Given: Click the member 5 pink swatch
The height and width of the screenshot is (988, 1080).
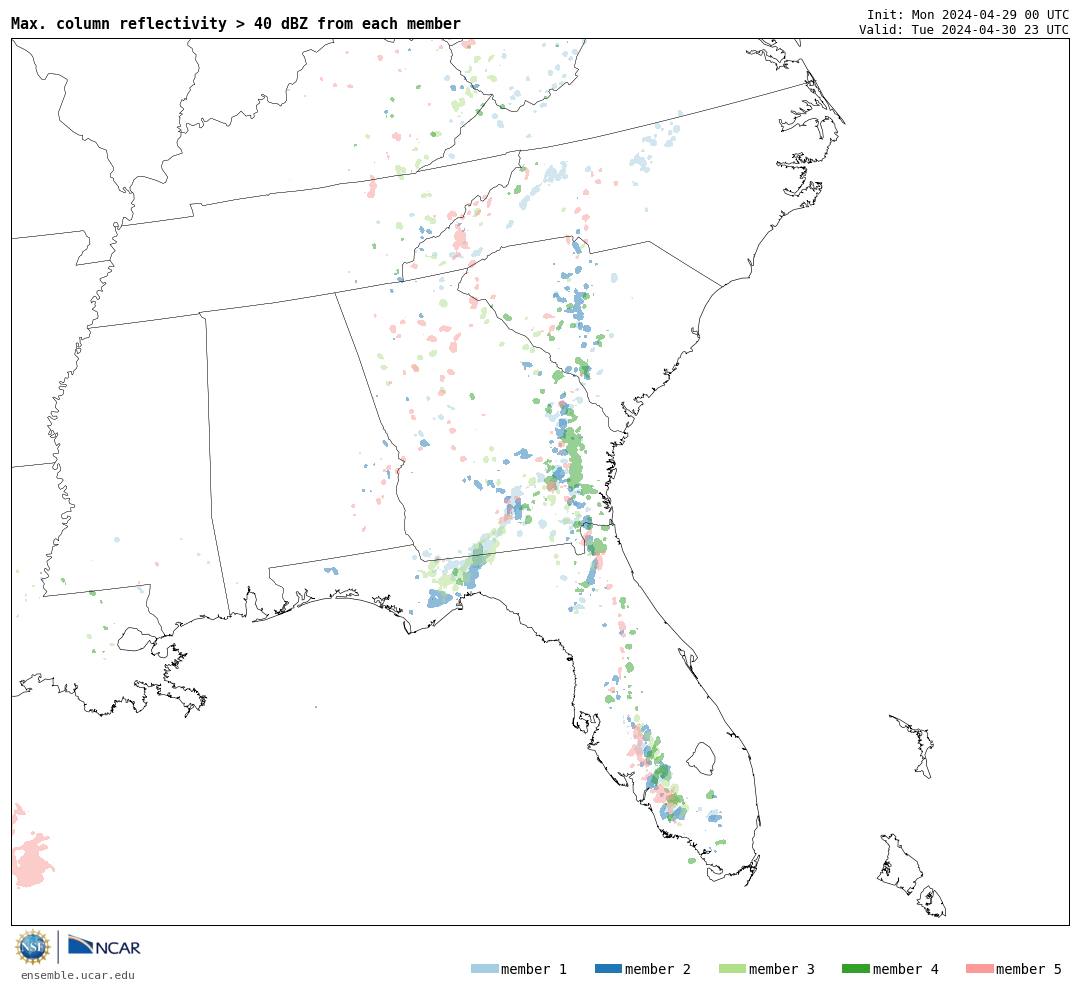Looking at the screenshot, I should (x=979, y=968).
